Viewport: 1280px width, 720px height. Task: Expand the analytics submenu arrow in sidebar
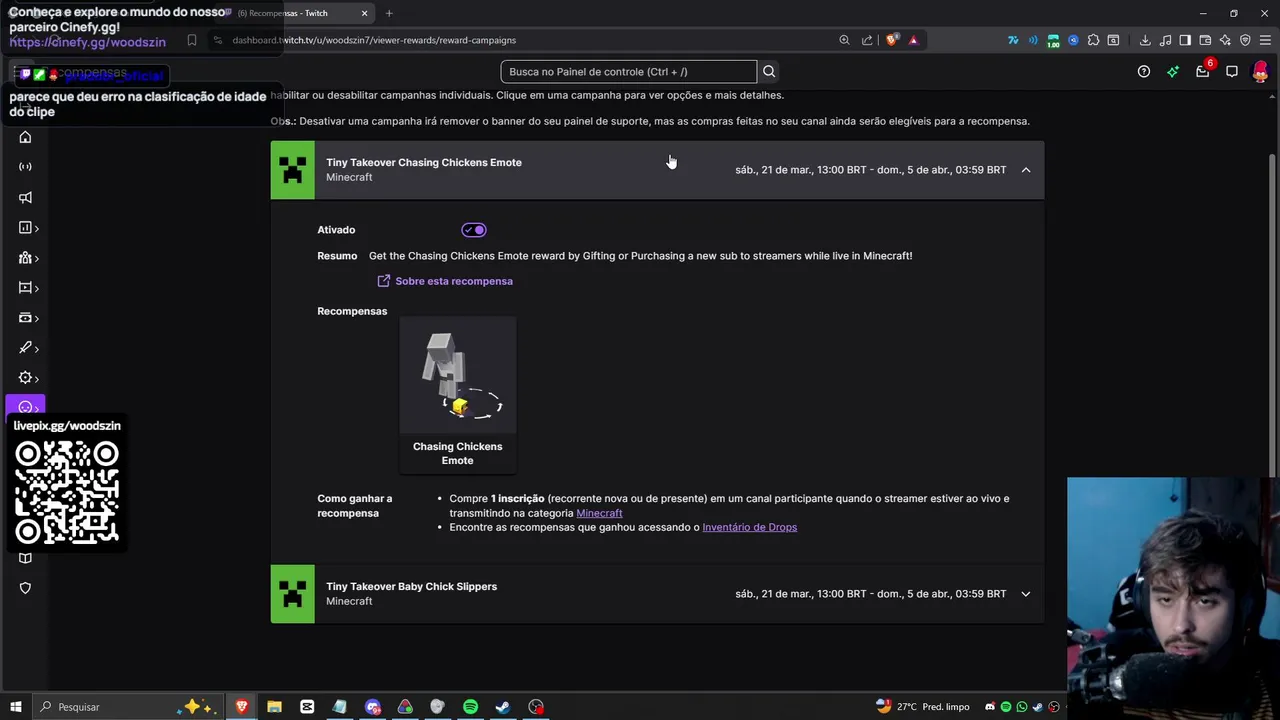tap(37, 228)
